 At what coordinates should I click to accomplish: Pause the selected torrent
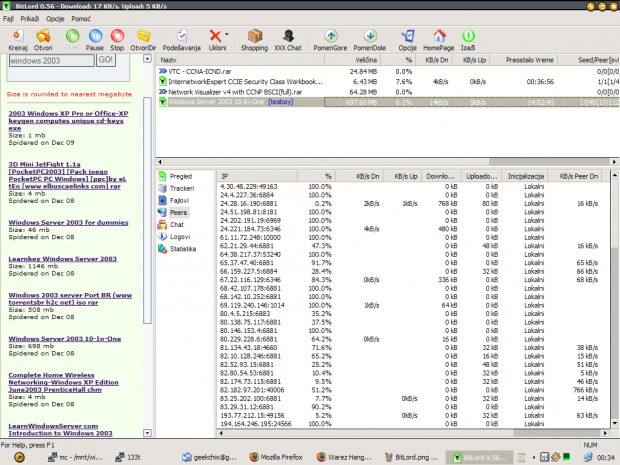click(x=95, y=40)
